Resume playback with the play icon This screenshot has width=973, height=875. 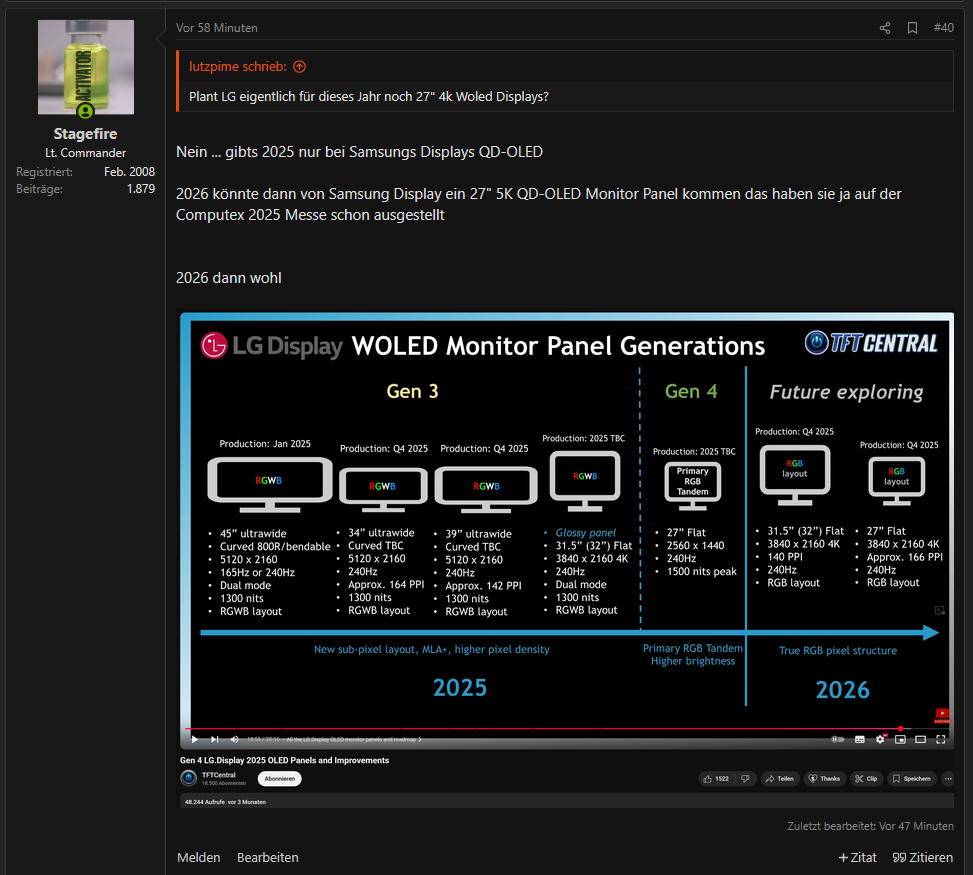tap(195, 739)
